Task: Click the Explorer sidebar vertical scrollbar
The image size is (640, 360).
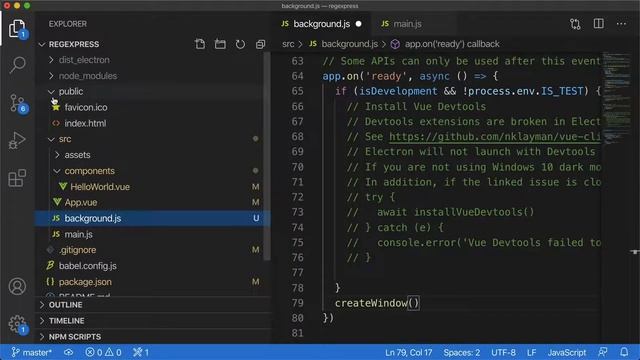Action: pos(267,157)
